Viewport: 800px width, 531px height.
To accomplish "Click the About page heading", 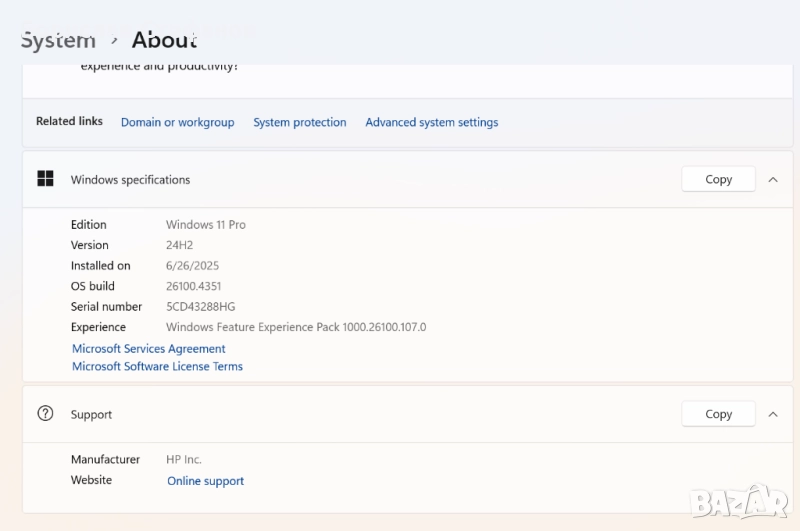I will [x=164, y=40].
